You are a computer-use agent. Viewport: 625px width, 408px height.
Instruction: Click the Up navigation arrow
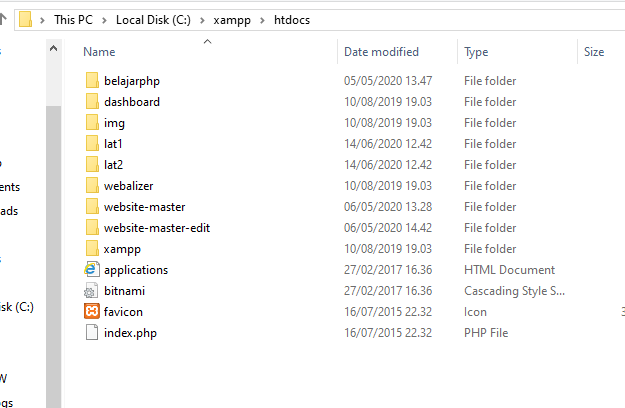(x=3, y=19)
